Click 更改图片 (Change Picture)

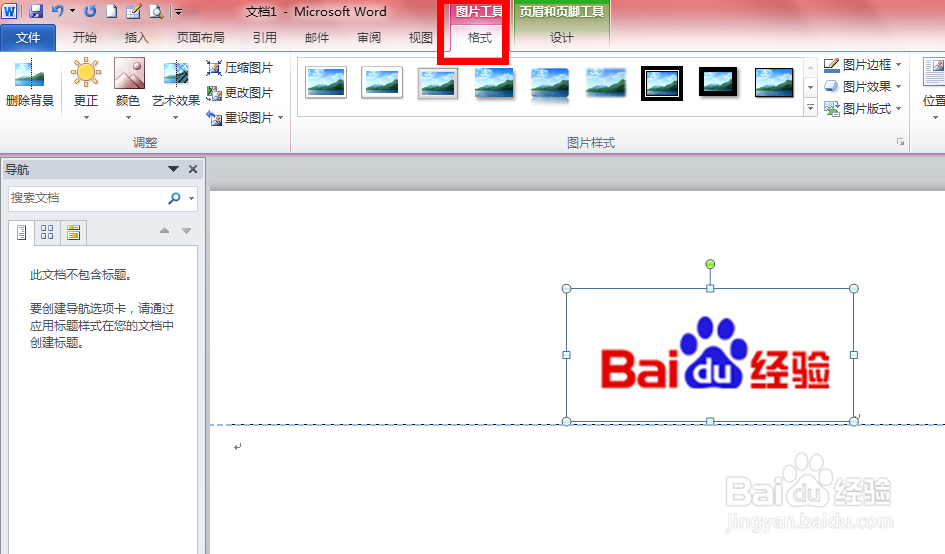(239, 93)
